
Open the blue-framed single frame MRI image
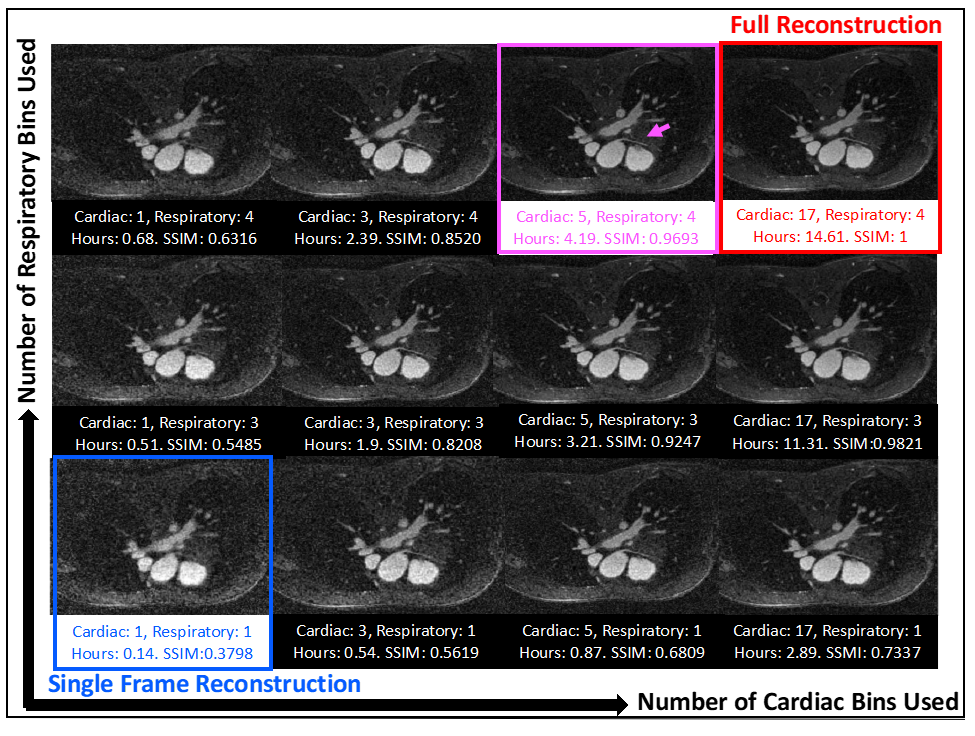pyautogui.click(x=162, y=537)
